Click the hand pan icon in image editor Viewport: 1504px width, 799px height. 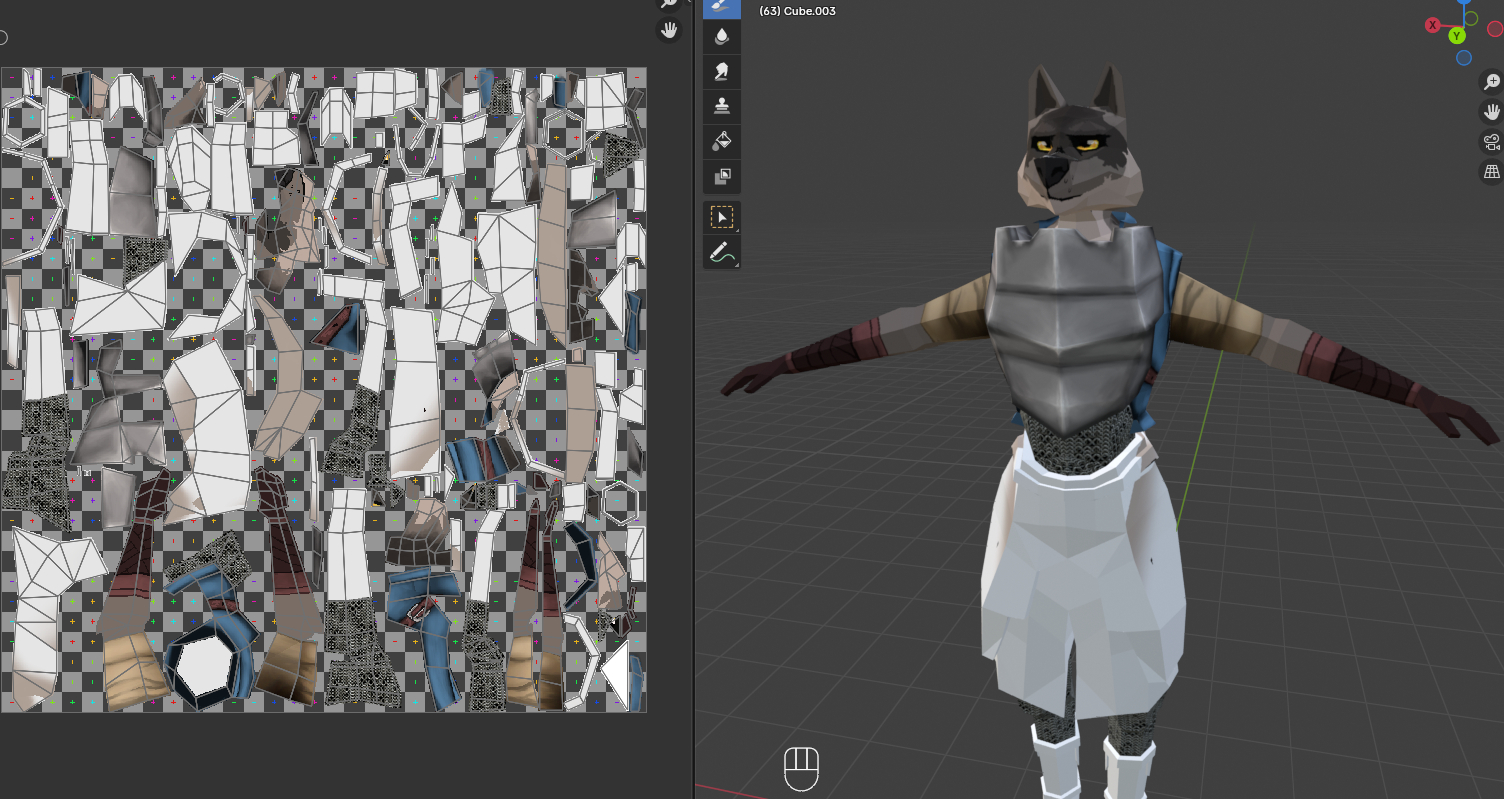[x=669, y=30]
